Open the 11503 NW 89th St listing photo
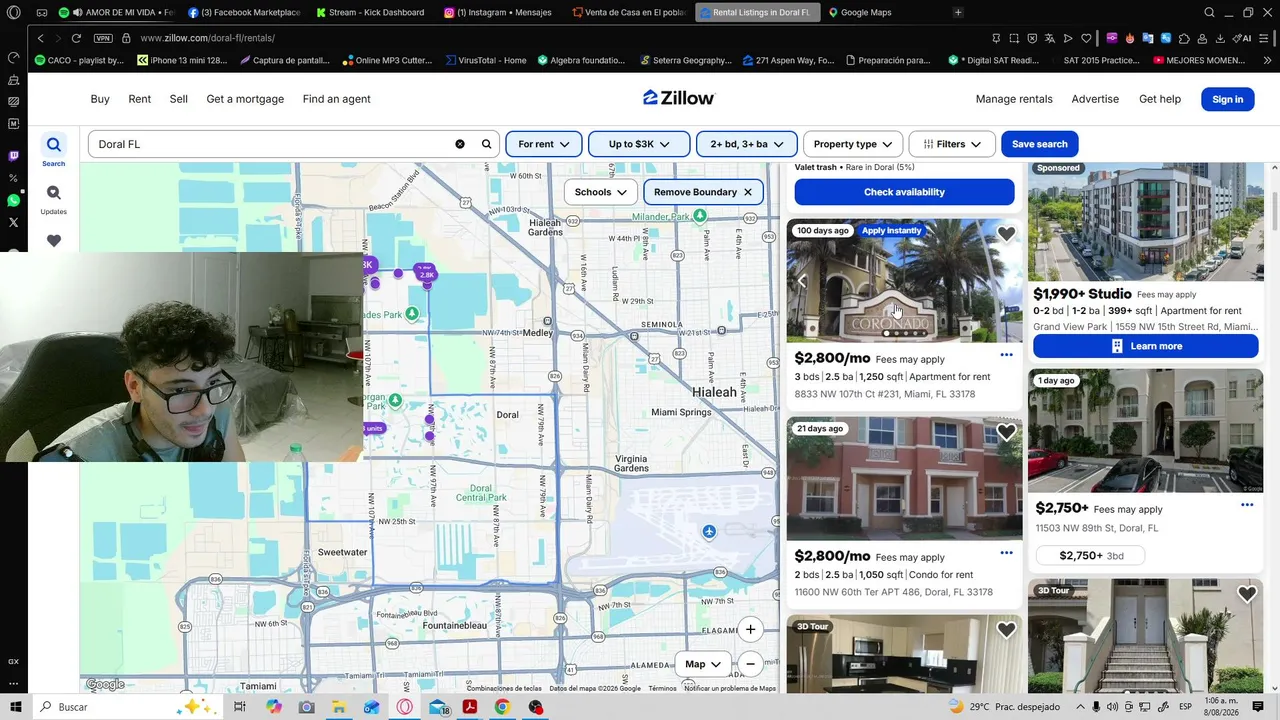1280x720 pixels. tap(1146, 431)
